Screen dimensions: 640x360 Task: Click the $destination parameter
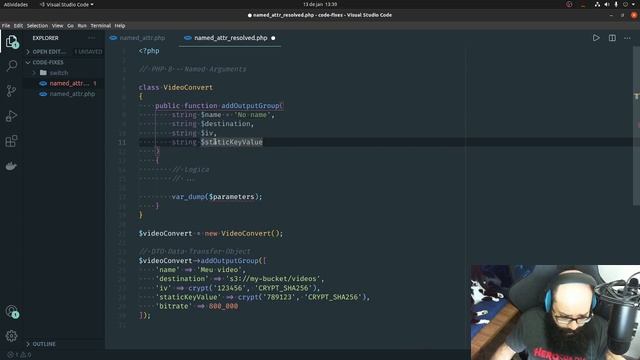coord(225,124)
